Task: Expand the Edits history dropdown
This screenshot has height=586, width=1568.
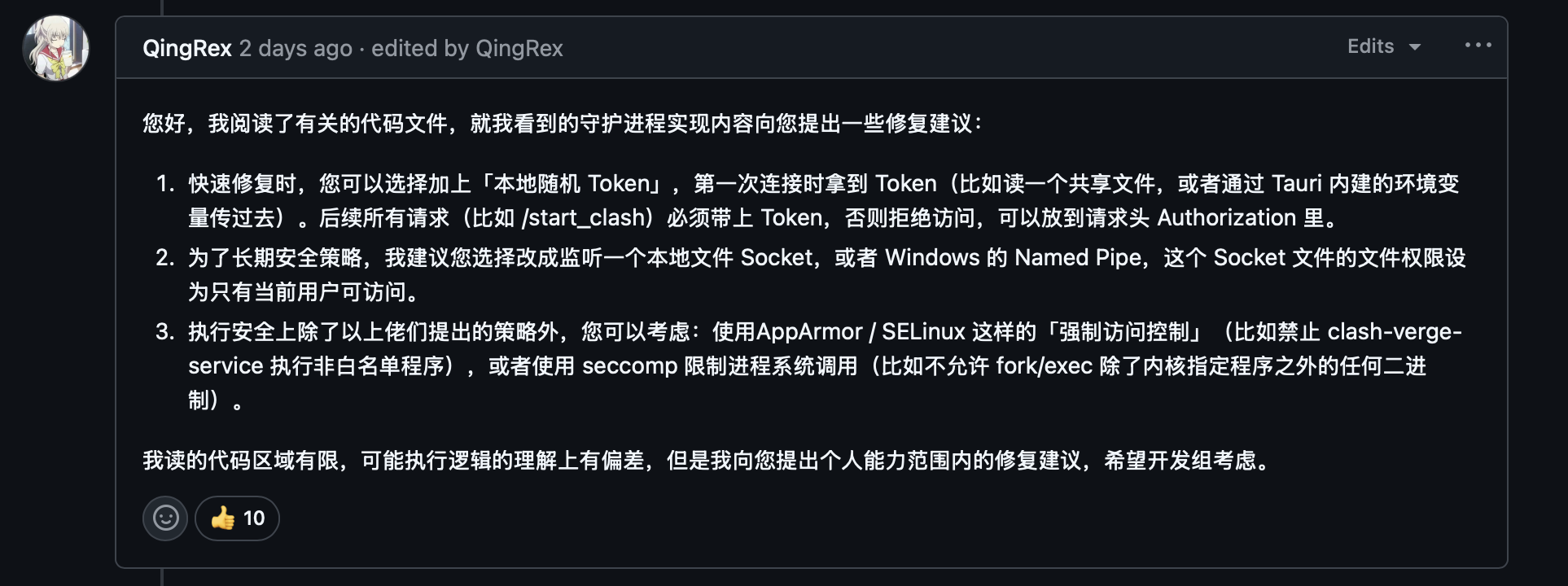Action: tap(1372, 46)
